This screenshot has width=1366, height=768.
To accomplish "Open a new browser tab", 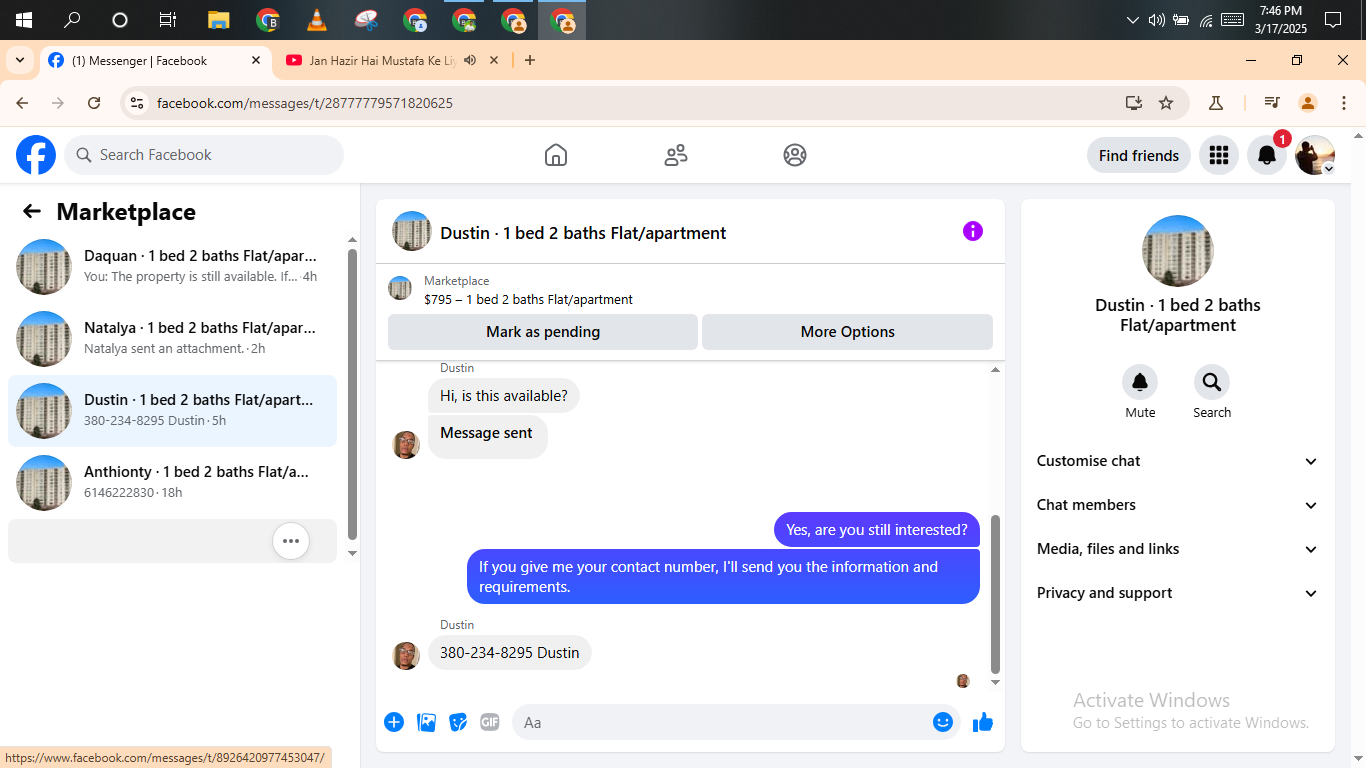I will [x=530, y=60].
